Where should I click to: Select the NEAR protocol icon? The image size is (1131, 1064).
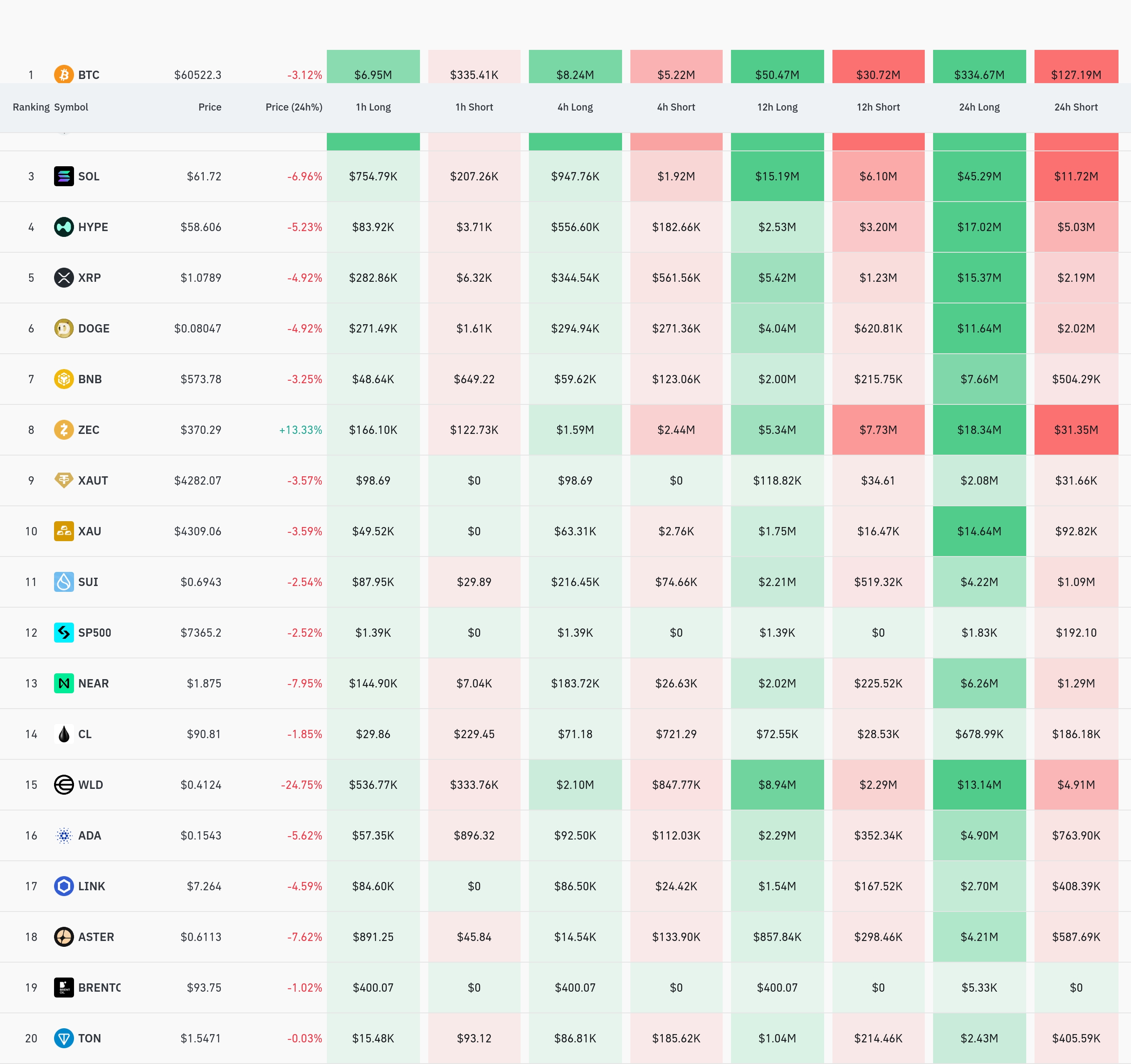[64, 683]
